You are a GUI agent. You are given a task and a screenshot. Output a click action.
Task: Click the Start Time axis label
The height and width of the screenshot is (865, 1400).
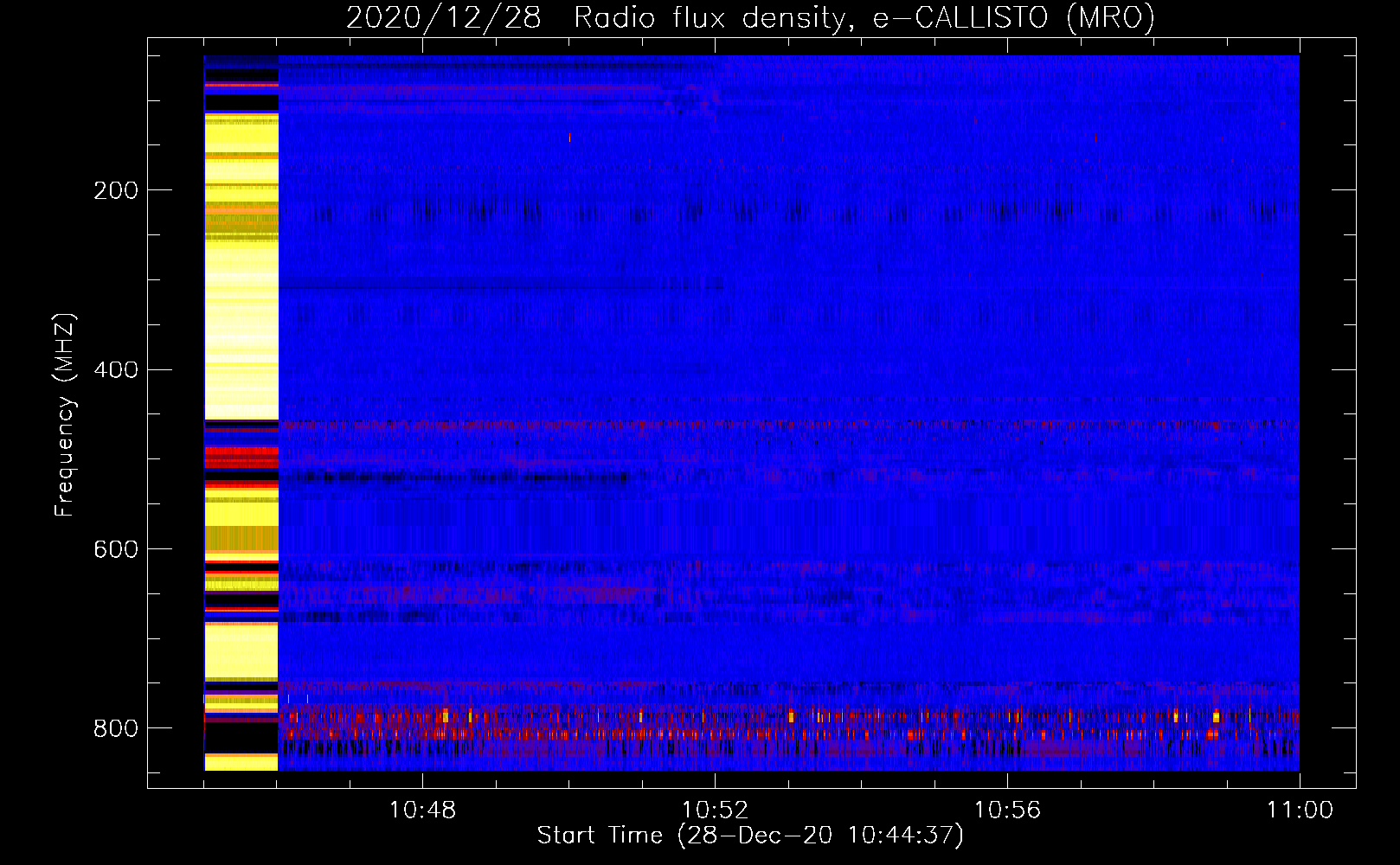pyautogui.click(x=750, y=836)
